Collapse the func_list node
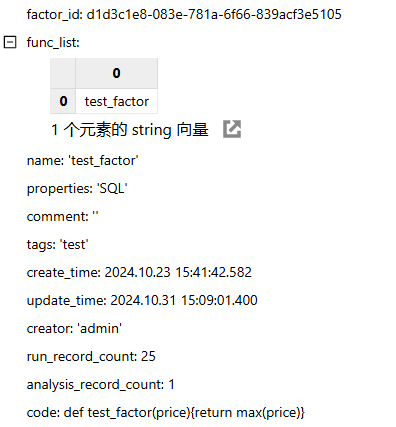The height and width of the screenshot is (427, 396). point(10,42)
